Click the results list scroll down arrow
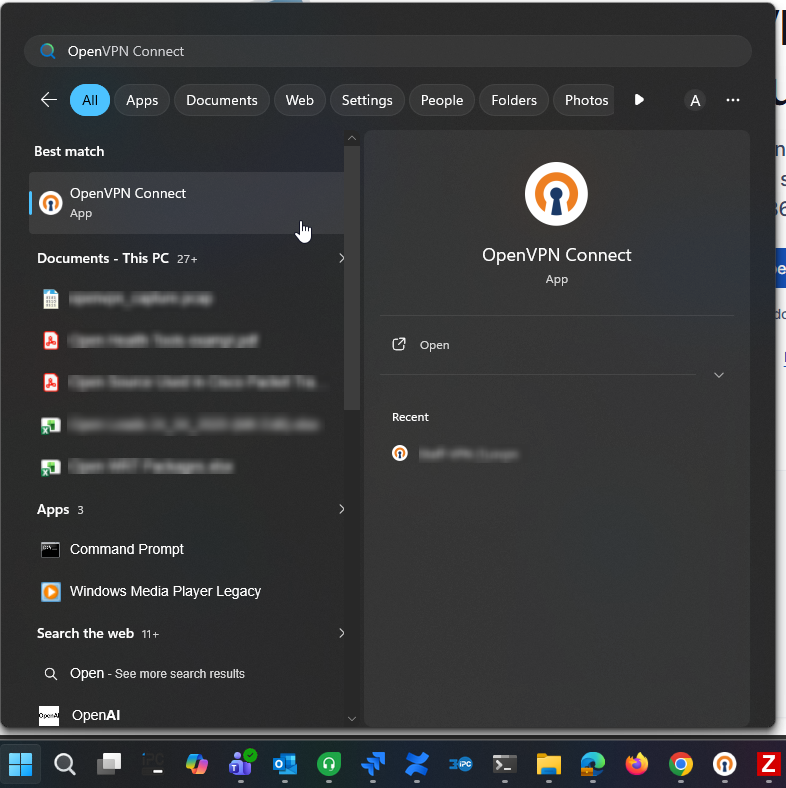The image size is (786, 788). coord(352,719)
